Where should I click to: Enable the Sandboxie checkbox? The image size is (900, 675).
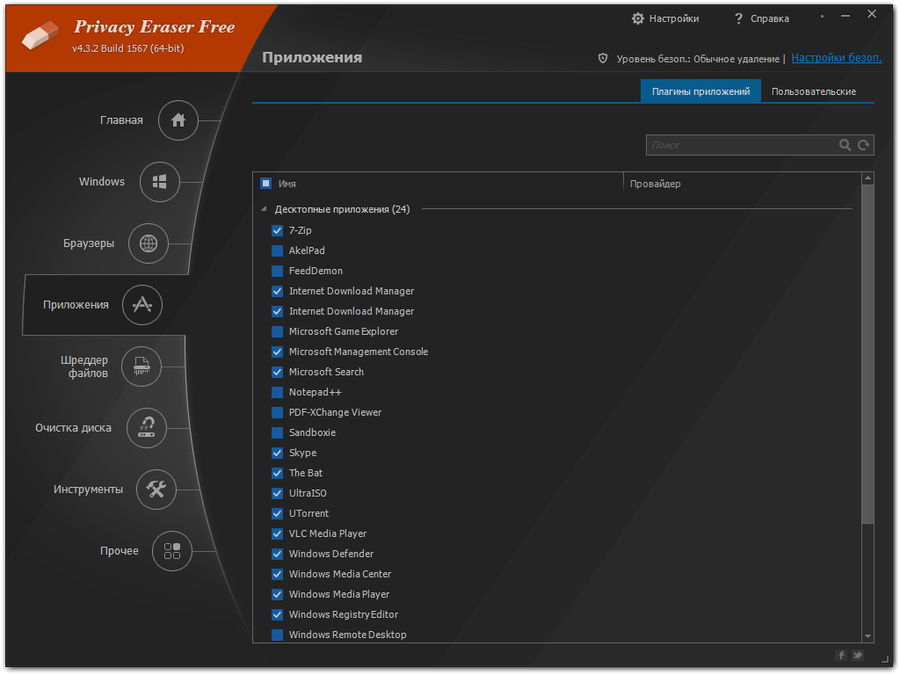point(277,433)
